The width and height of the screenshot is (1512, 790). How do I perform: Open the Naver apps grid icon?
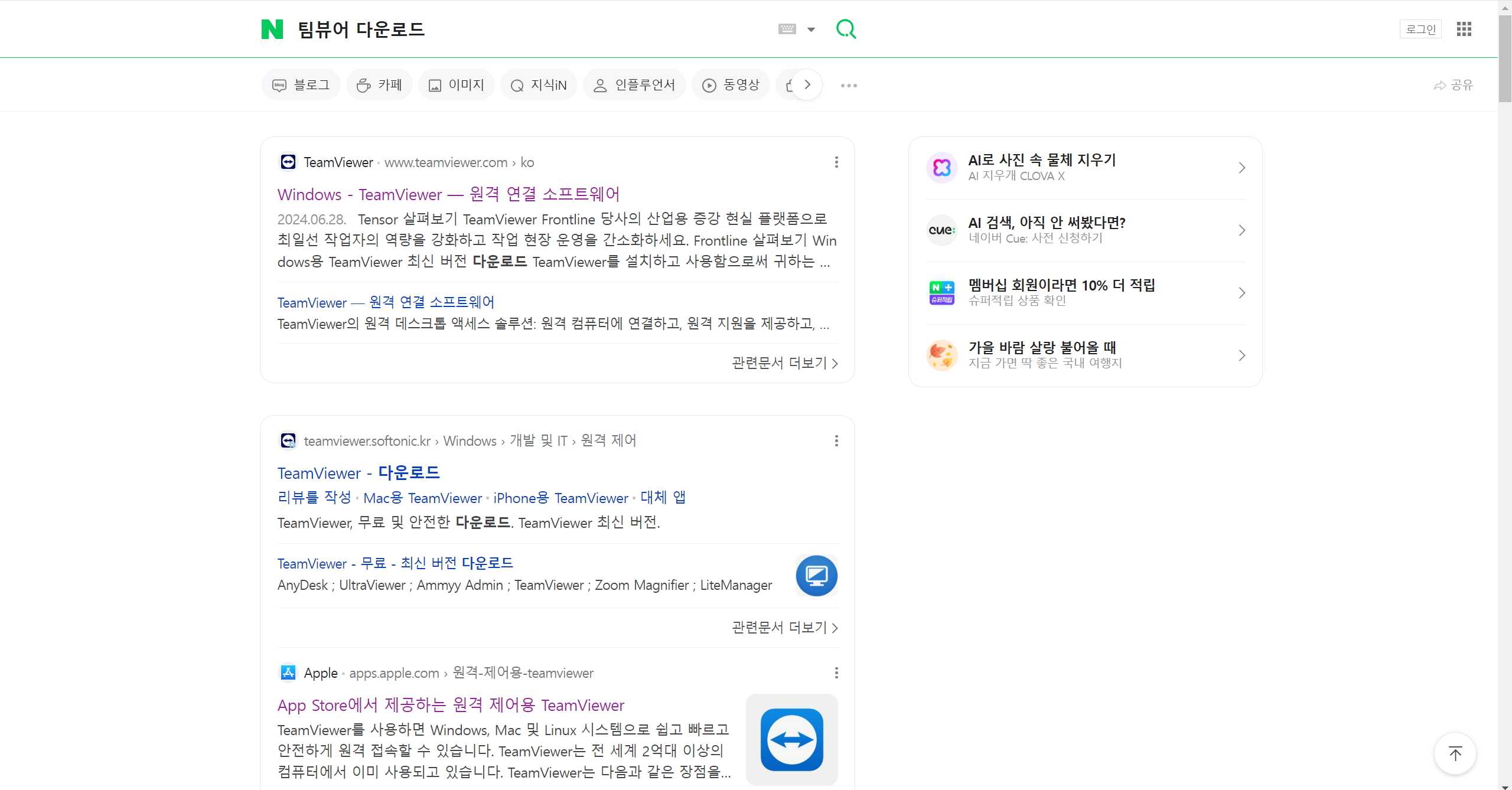1464,29
